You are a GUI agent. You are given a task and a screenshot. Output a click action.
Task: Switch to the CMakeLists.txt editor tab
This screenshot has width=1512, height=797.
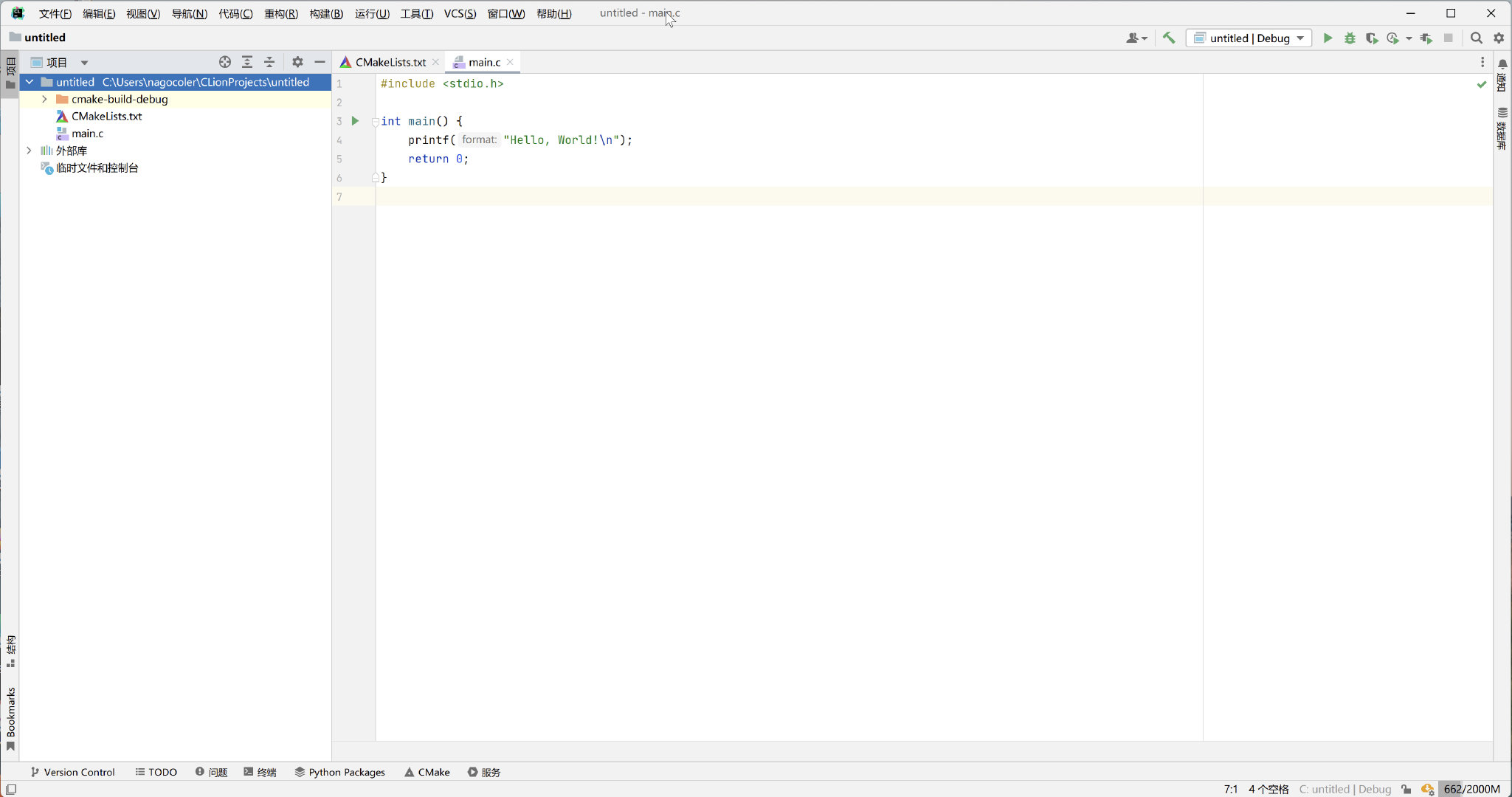pos(390,62)
